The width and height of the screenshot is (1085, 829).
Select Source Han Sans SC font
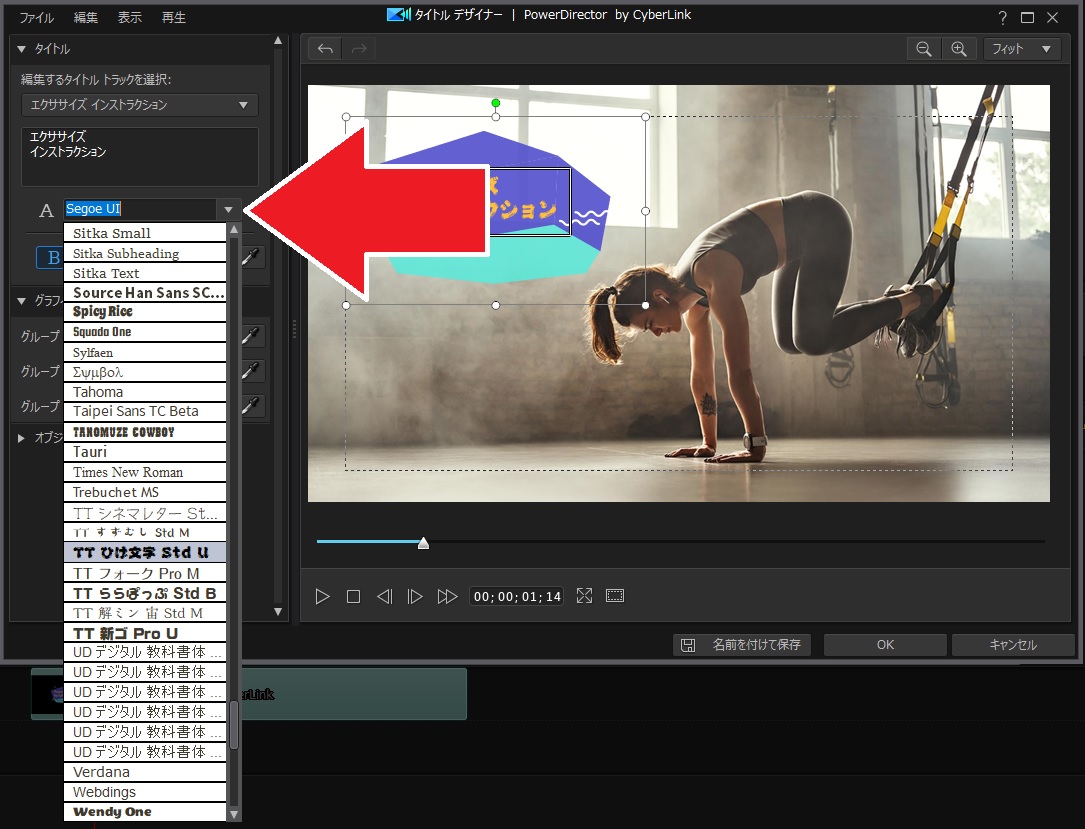(x=145, y=293)
